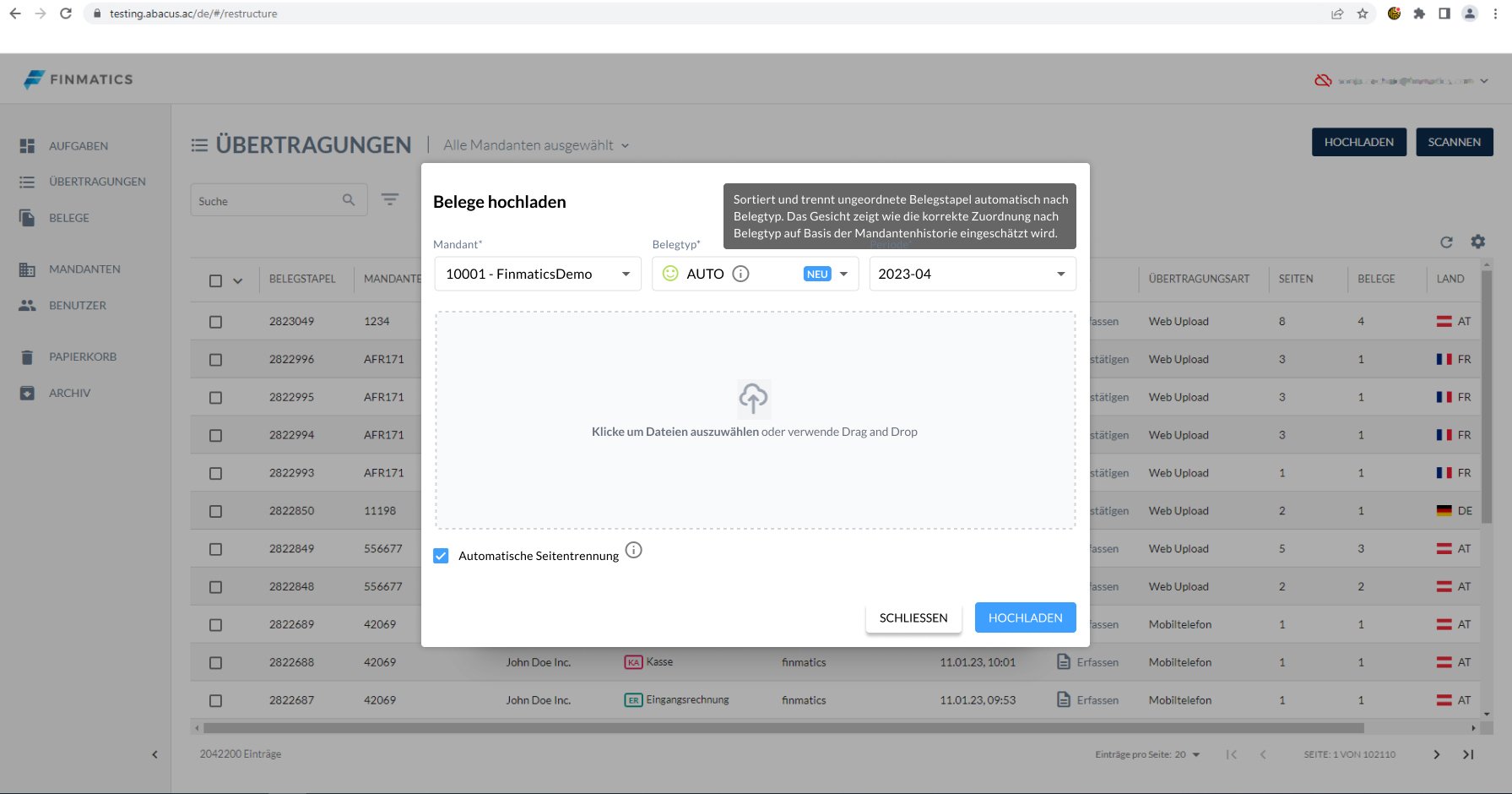Check the row 2822996 checkbox

[x=215, y=360]
